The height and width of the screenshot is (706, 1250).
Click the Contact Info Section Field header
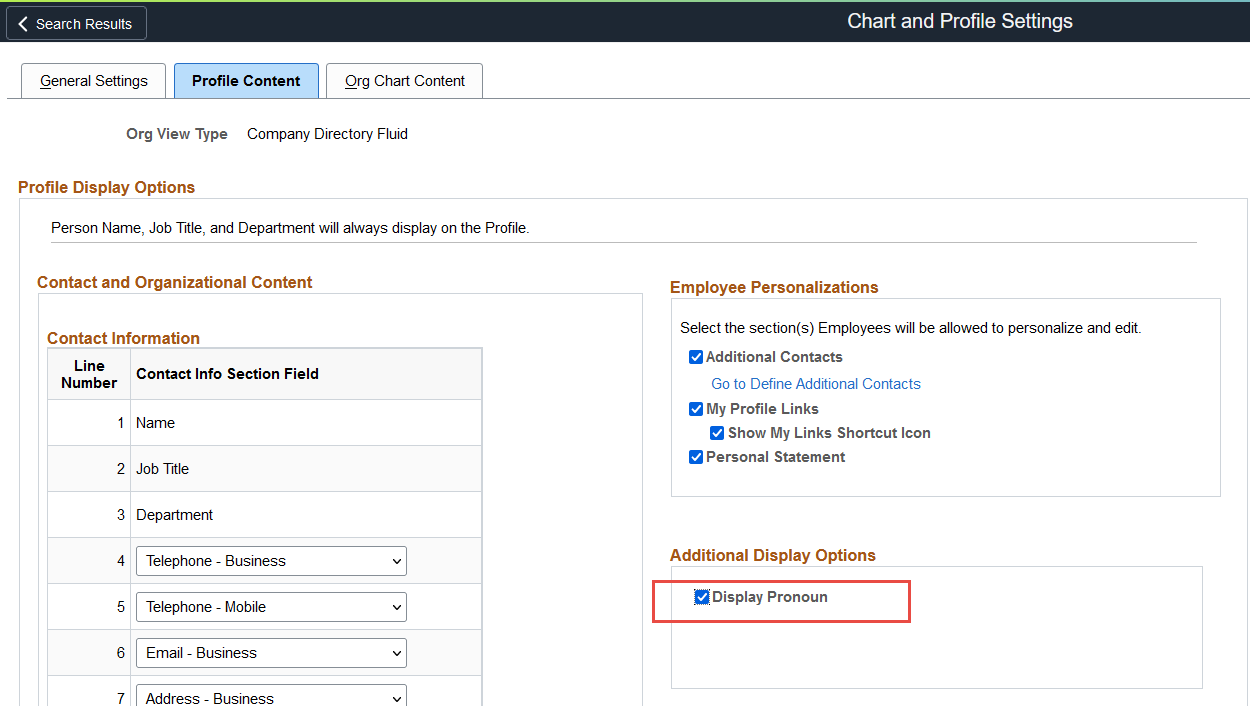pyautogui.click(x=227, y=374)
